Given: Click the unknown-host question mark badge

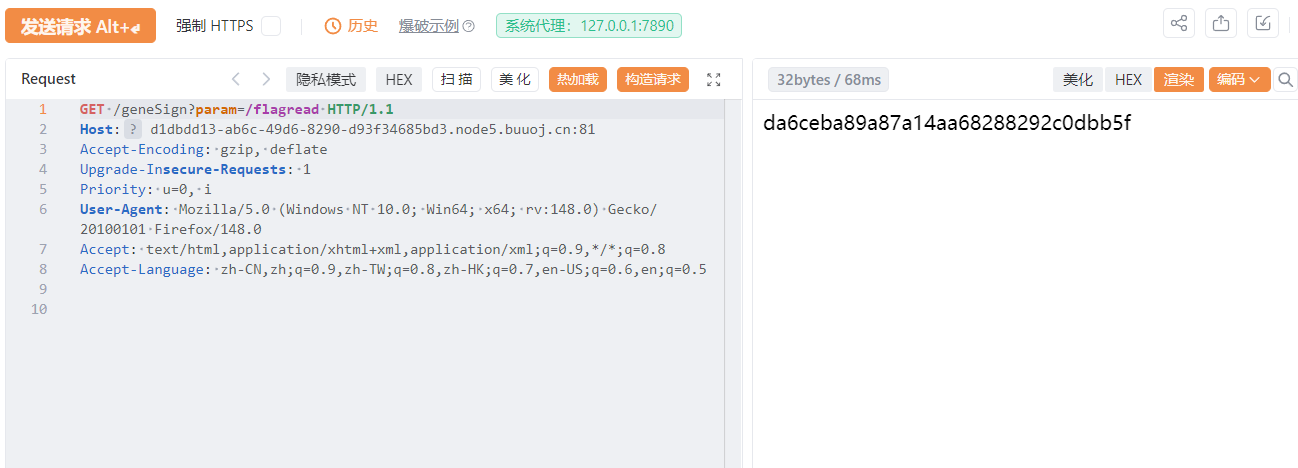Looking at the screenshot, I should pyautogui.click(x=133, y=129).
